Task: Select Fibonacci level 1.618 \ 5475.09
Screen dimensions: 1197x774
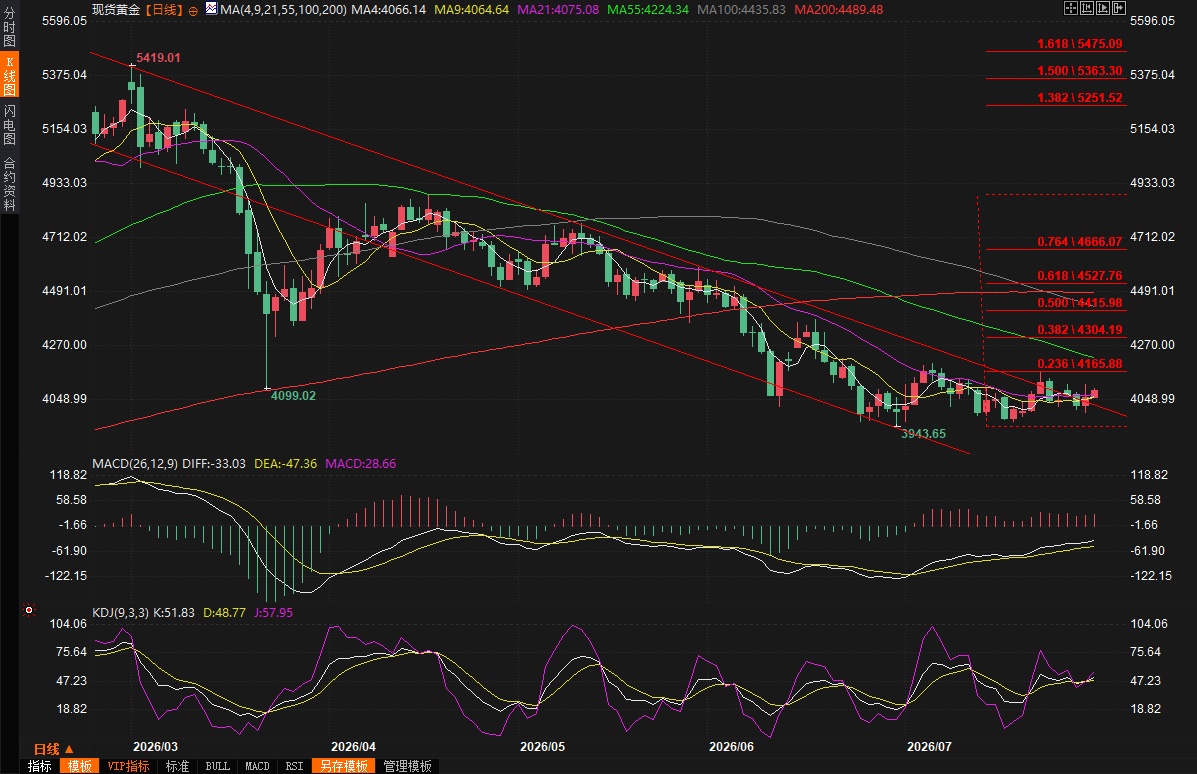Action: [x=1079, y=44]
